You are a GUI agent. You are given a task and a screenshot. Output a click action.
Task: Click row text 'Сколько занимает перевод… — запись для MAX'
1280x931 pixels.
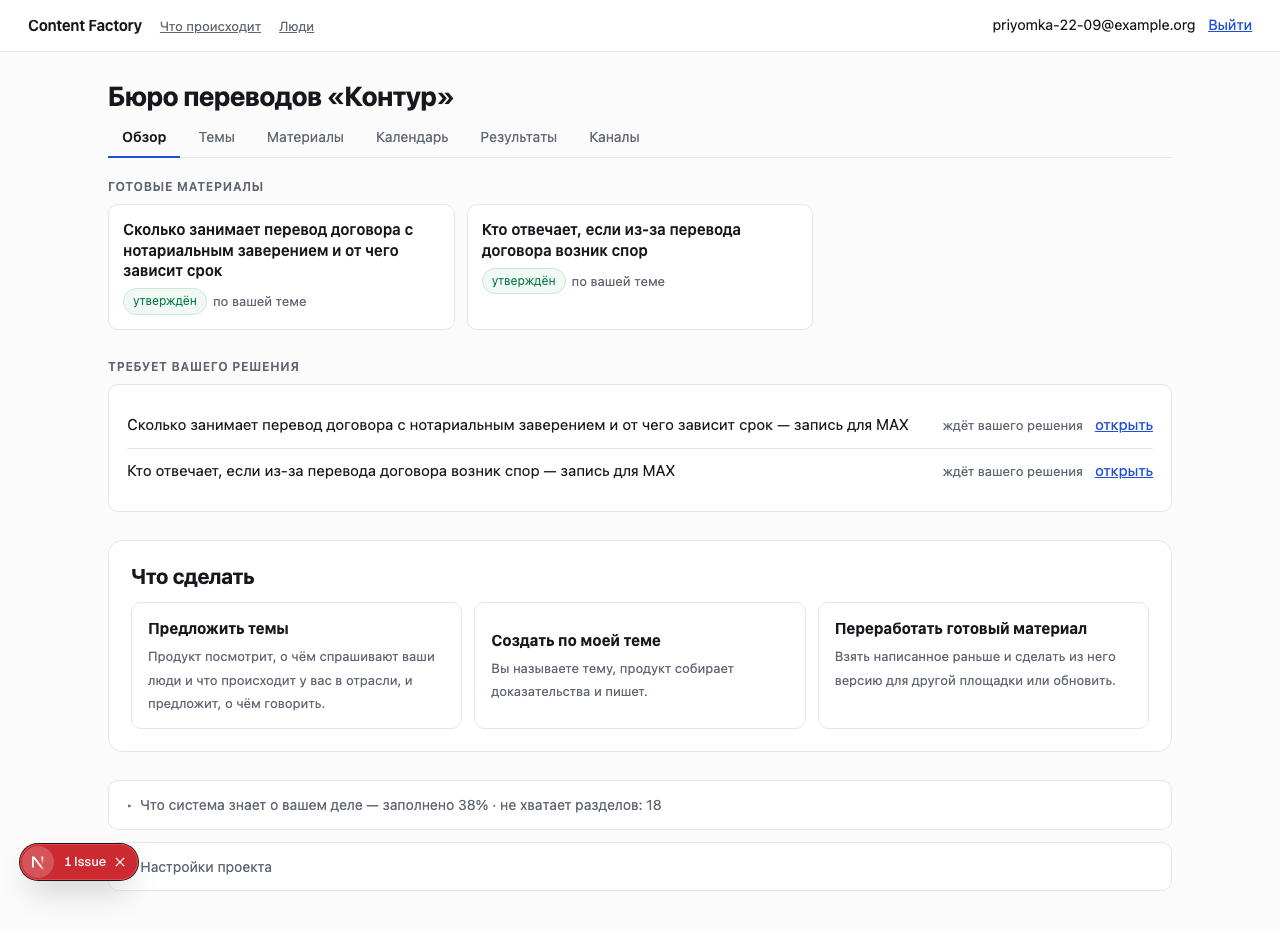click(518, 425)
